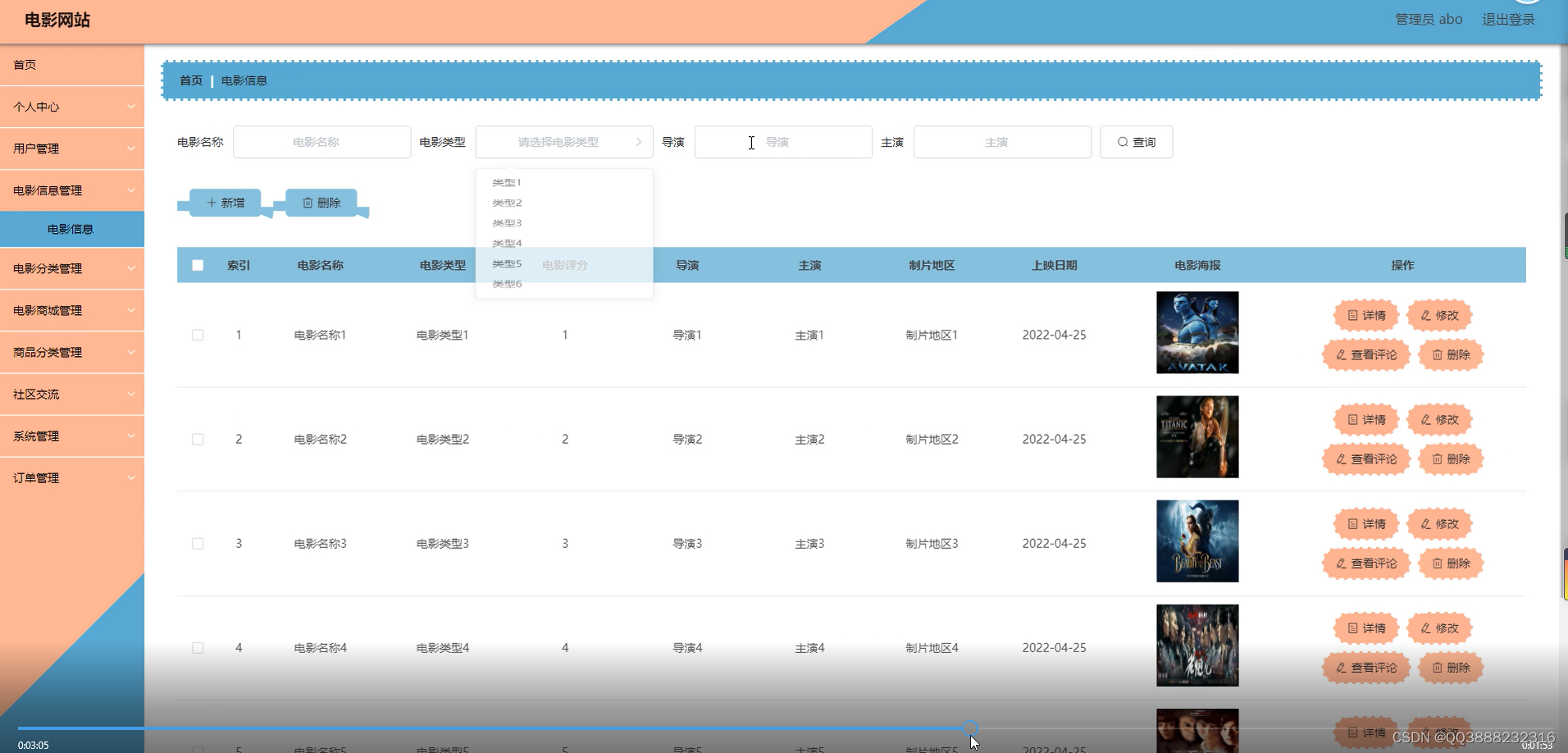The image size is (1568, 753).
Task: Select 类型5 from the type dropdown list
Action: [506, 263]
